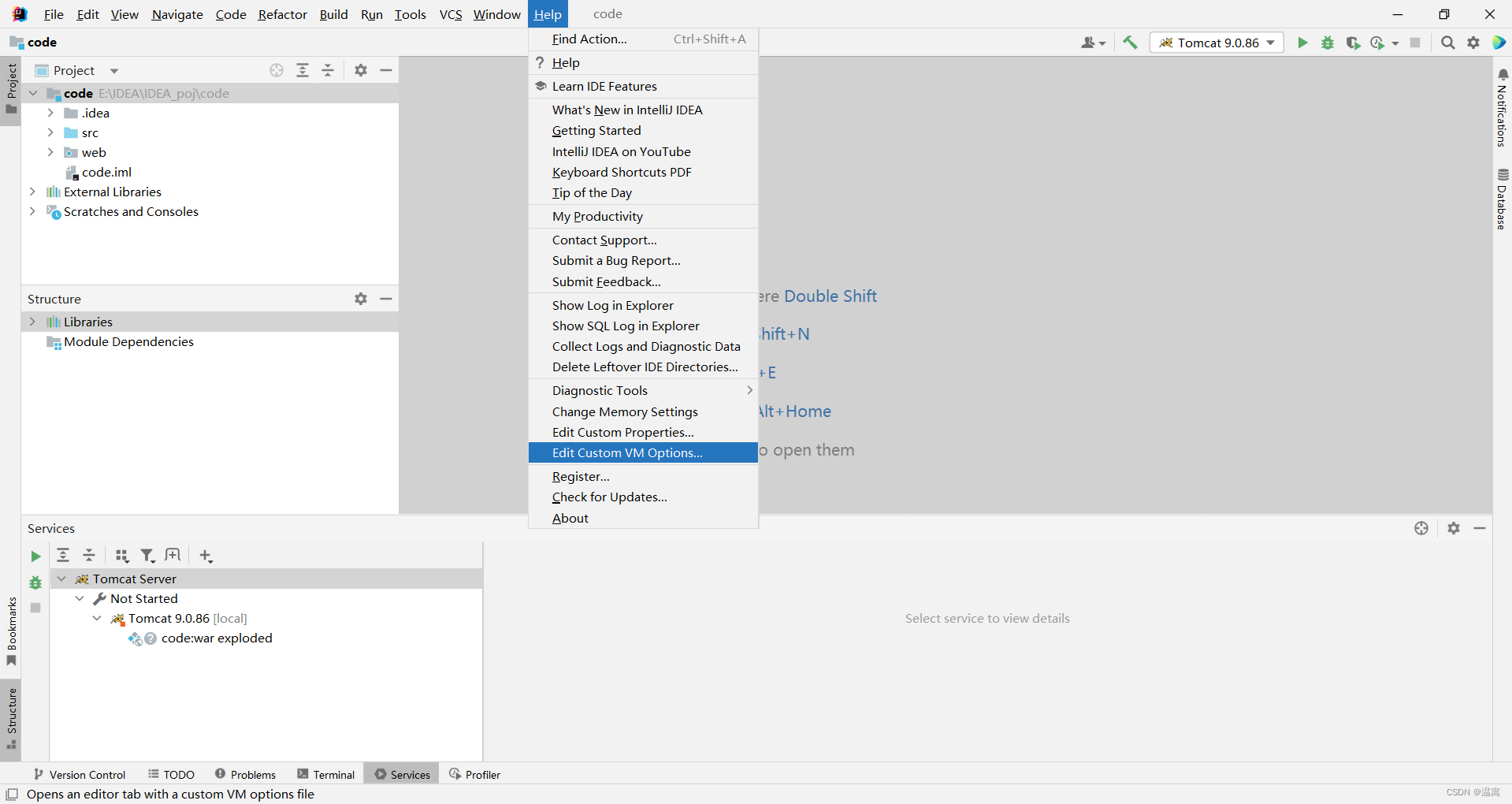Click Open in New Tab icon in Services

[173, 555]
